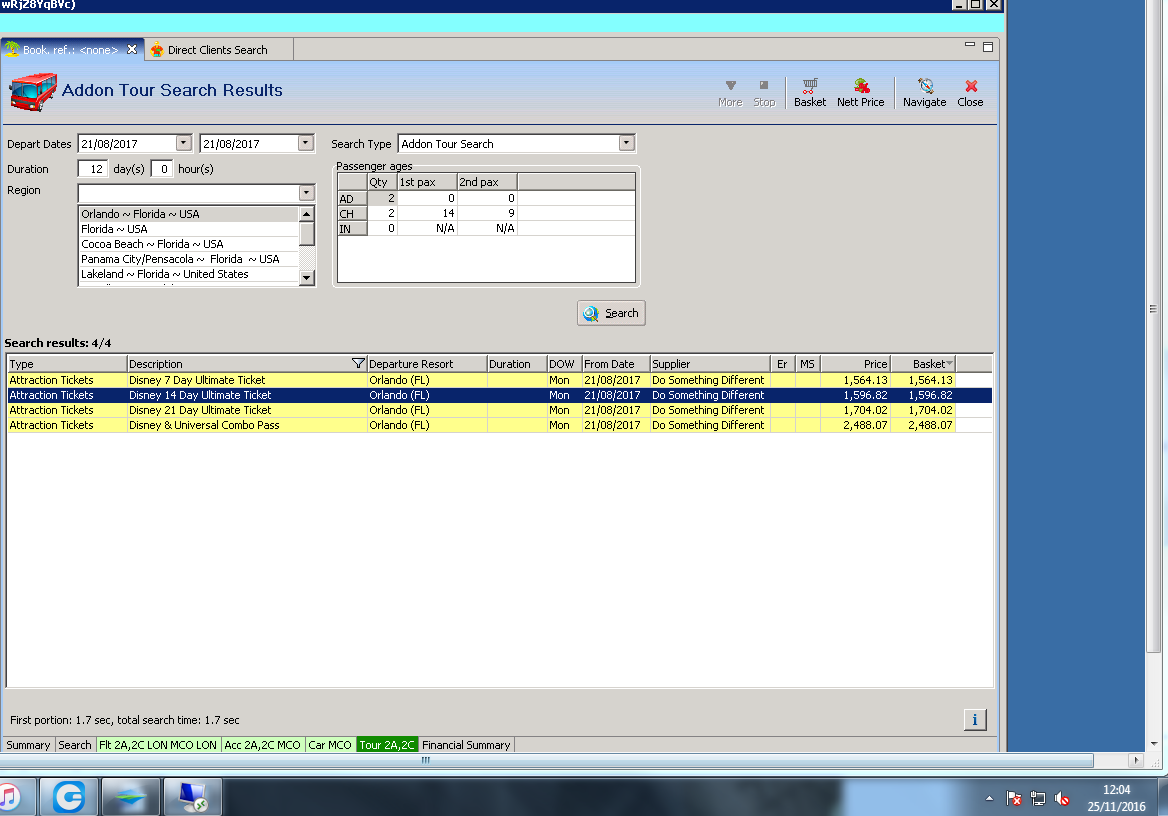Sort by From Date column header
The width and height of the screenshot is (1168, 816).
coord(616,364)
